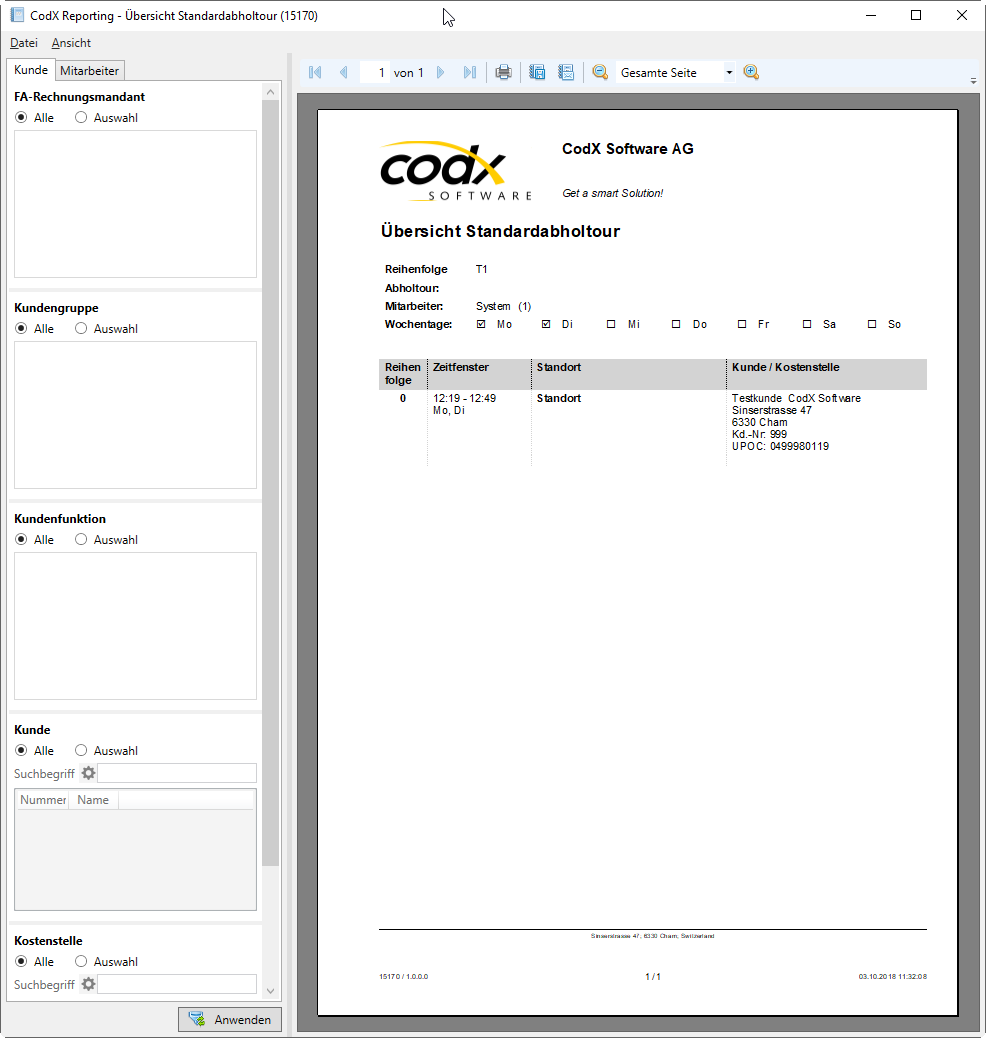Click '6330 Cham' address line
This screenshot has width=986, height=1038.
click(760, 422)
